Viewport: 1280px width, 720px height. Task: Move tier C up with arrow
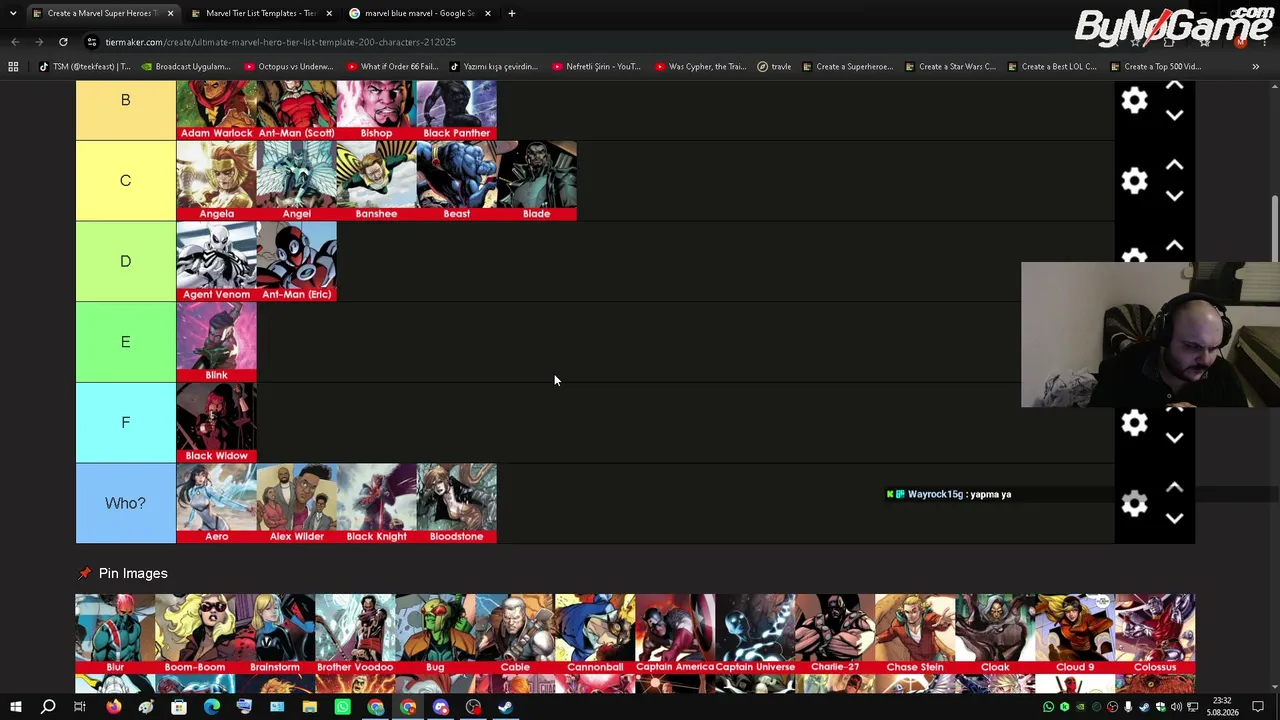1175,166
